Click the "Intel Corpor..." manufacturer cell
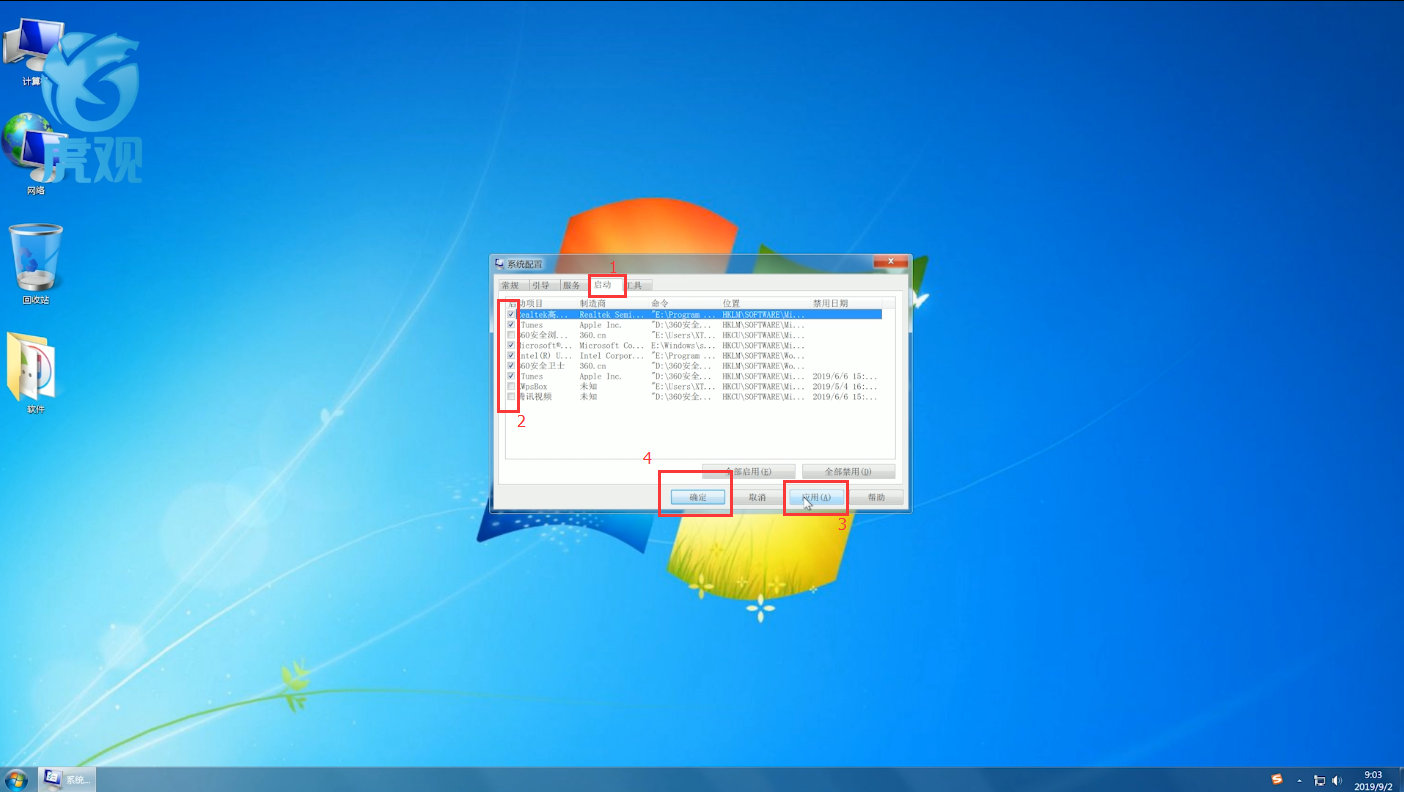 pyautogui.click(x=611, y=356)
